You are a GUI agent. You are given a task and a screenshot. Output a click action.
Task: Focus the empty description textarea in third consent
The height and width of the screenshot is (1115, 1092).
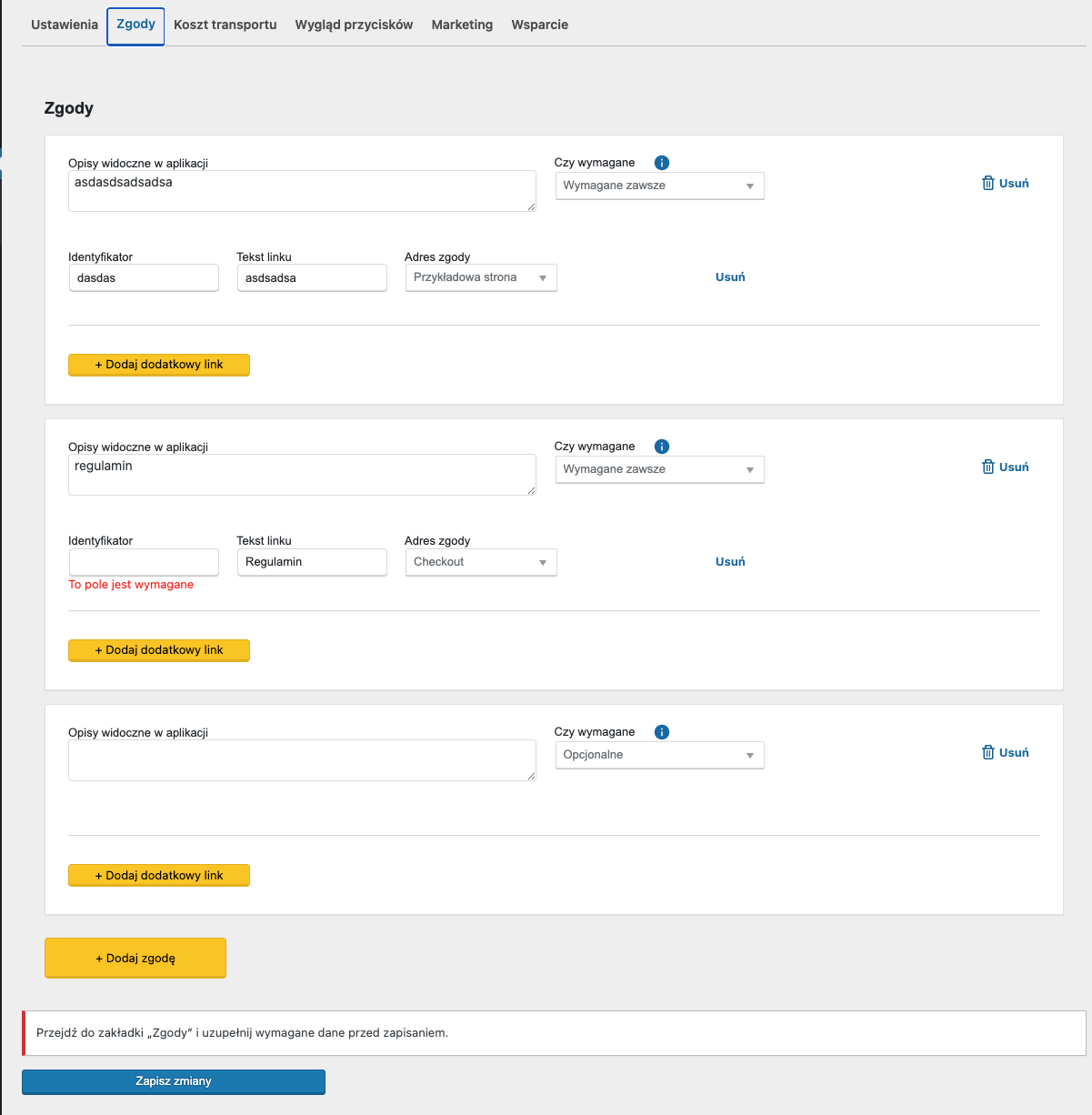click(x=301, y=759)
